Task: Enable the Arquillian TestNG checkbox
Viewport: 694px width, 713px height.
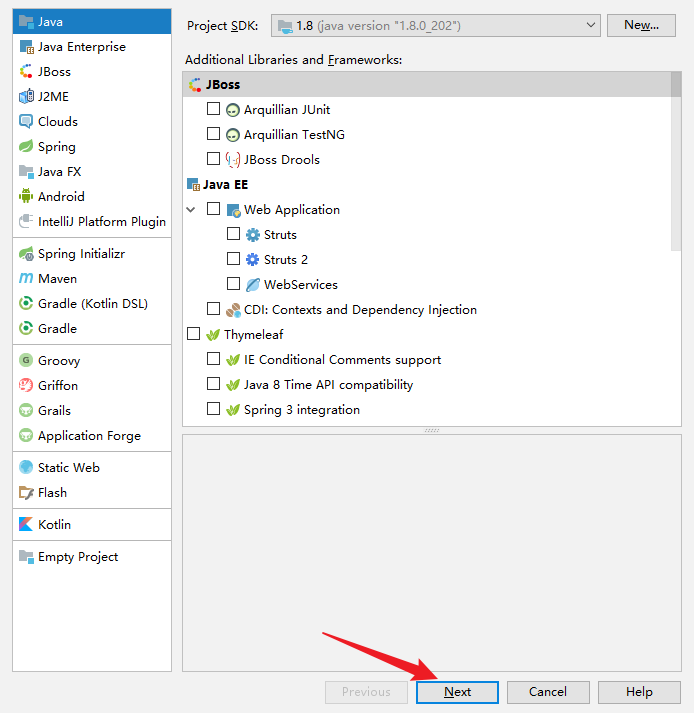Action: 213,134
